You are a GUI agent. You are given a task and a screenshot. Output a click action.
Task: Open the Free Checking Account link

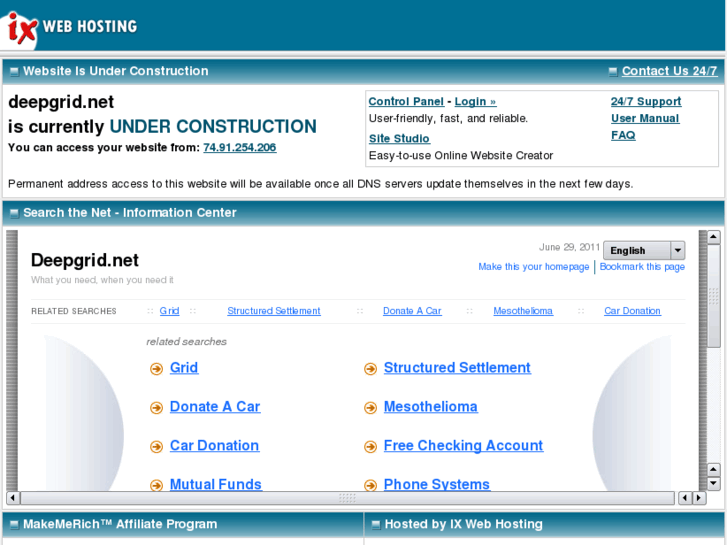(x=463, y=446)
